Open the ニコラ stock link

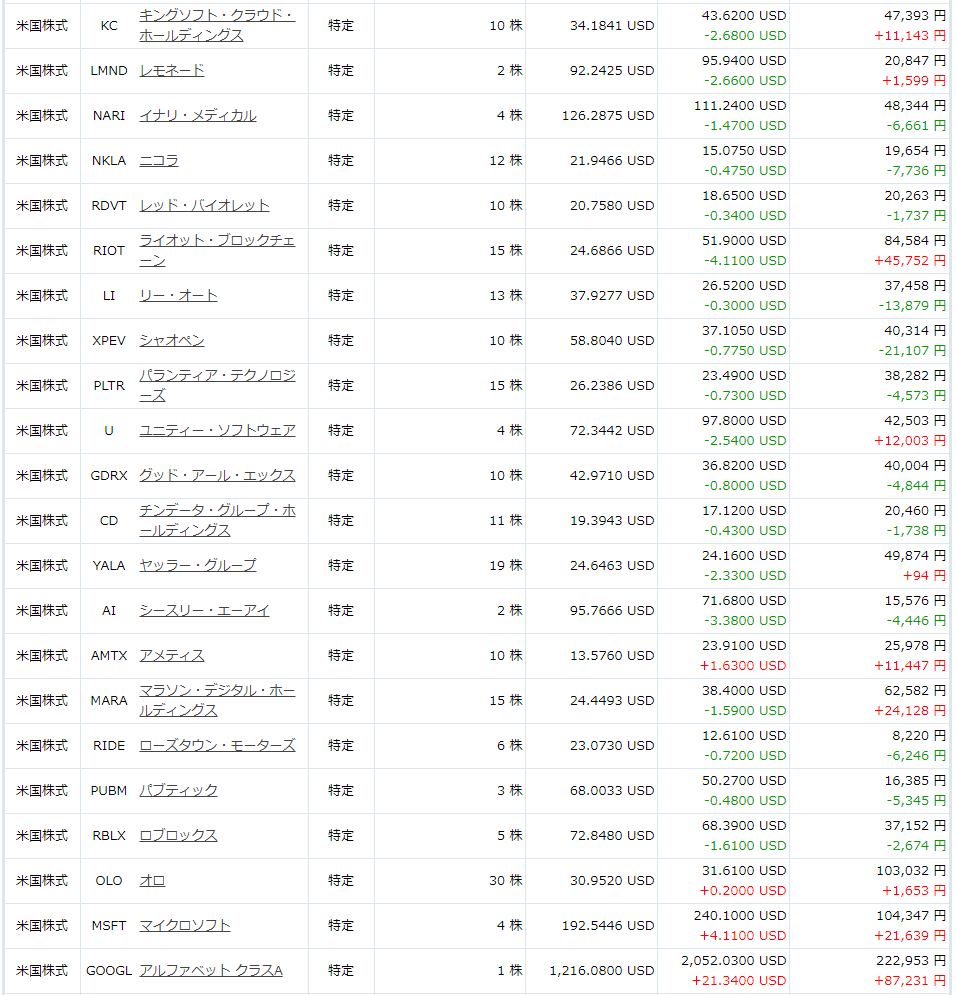click(x=159, y=161)
